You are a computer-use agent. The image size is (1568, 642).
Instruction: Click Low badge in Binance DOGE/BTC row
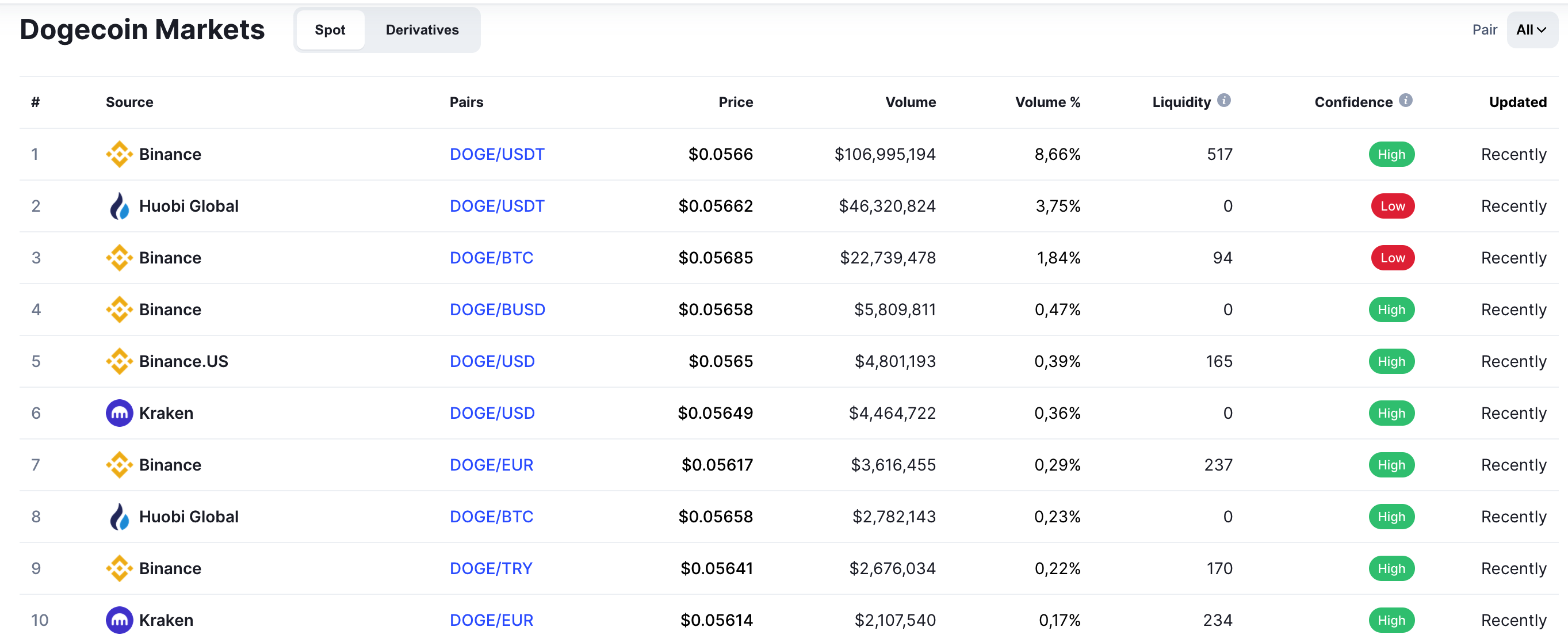tap(1393, 257)
